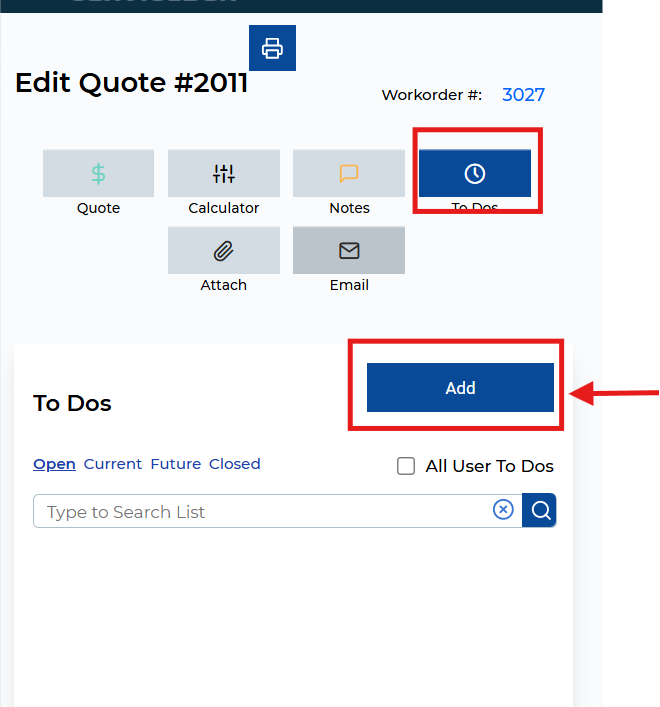Open the Quote dollar-sign section

coord(98,174)
